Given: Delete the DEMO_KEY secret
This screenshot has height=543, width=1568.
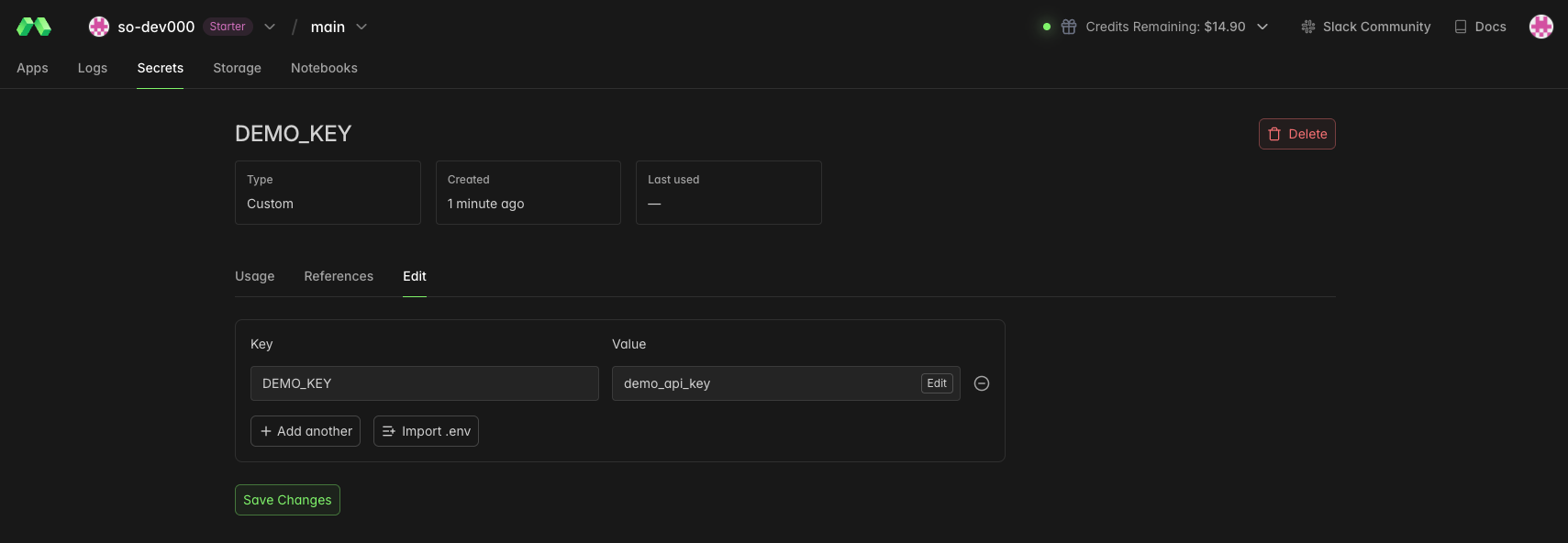Looking at the screenshot, I should tap(1296, 134).
